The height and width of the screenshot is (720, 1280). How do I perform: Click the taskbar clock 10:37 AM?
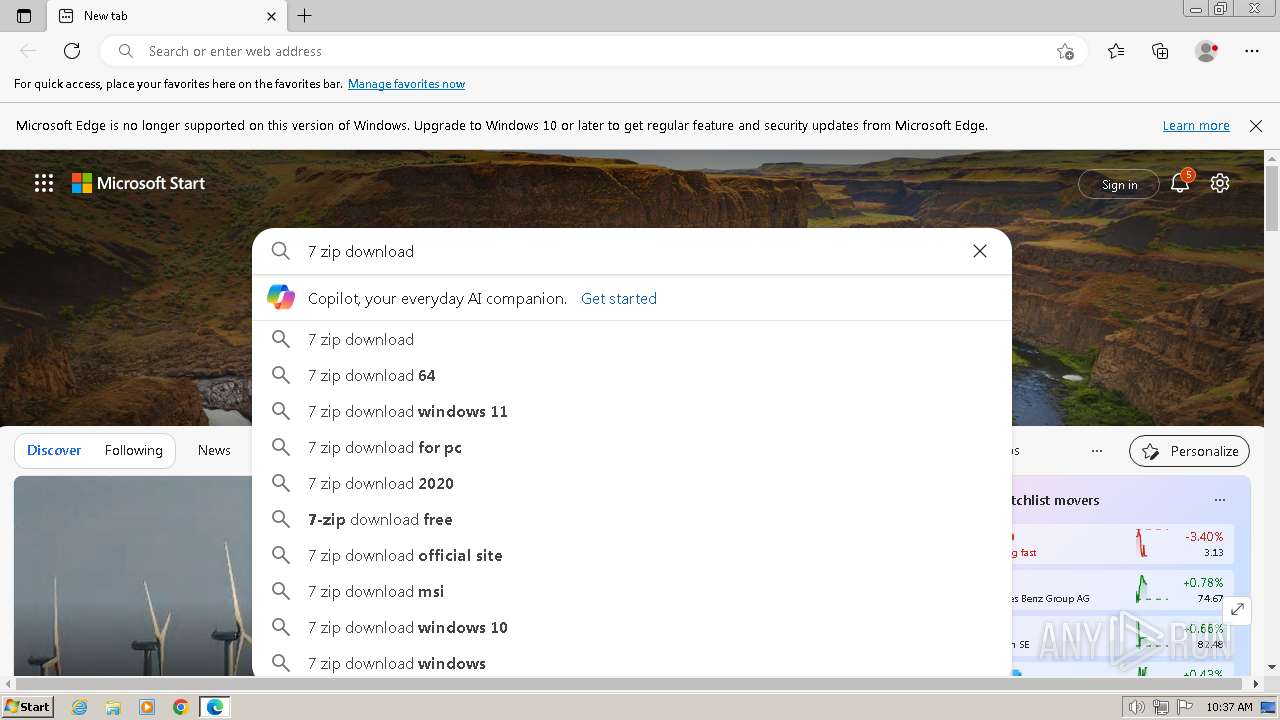1229,707
